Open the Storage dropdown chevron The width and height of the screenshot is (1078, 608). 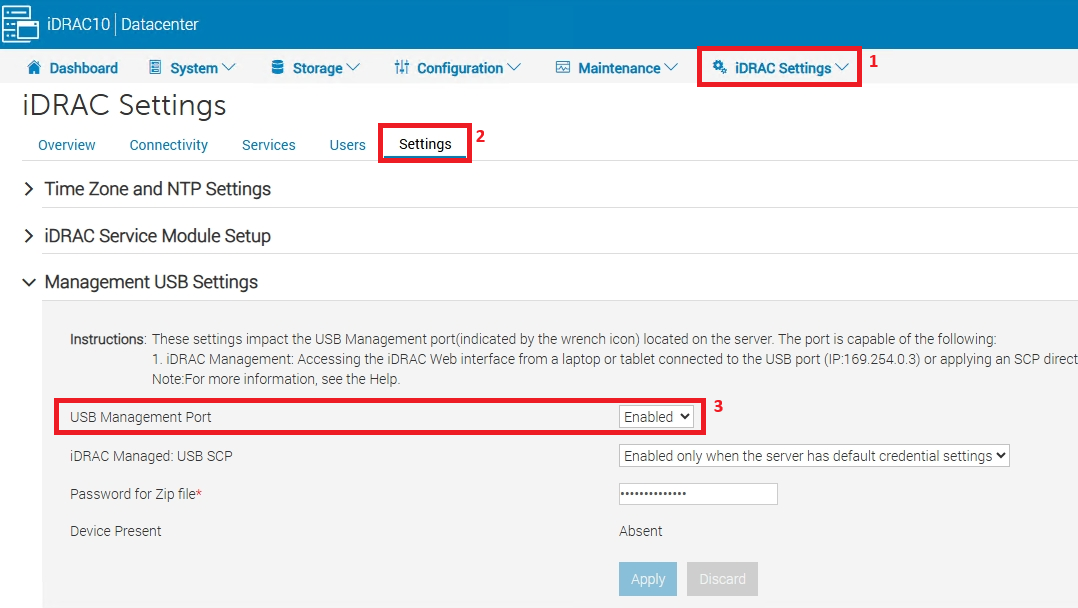(x=353, y=67)
